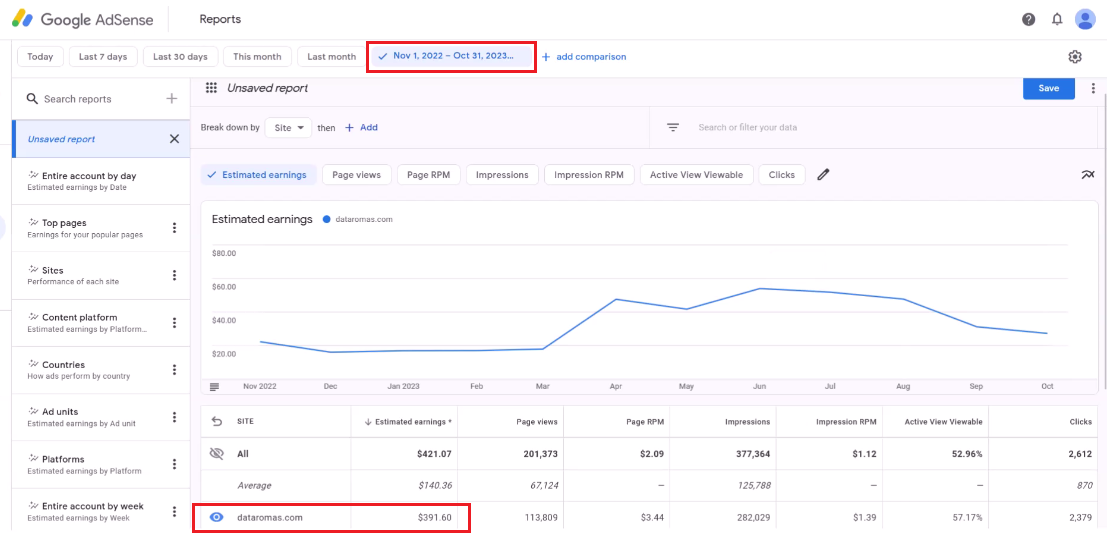Toggle Page RPM metric chip
Screen dimensions: 1114x550
428,175
